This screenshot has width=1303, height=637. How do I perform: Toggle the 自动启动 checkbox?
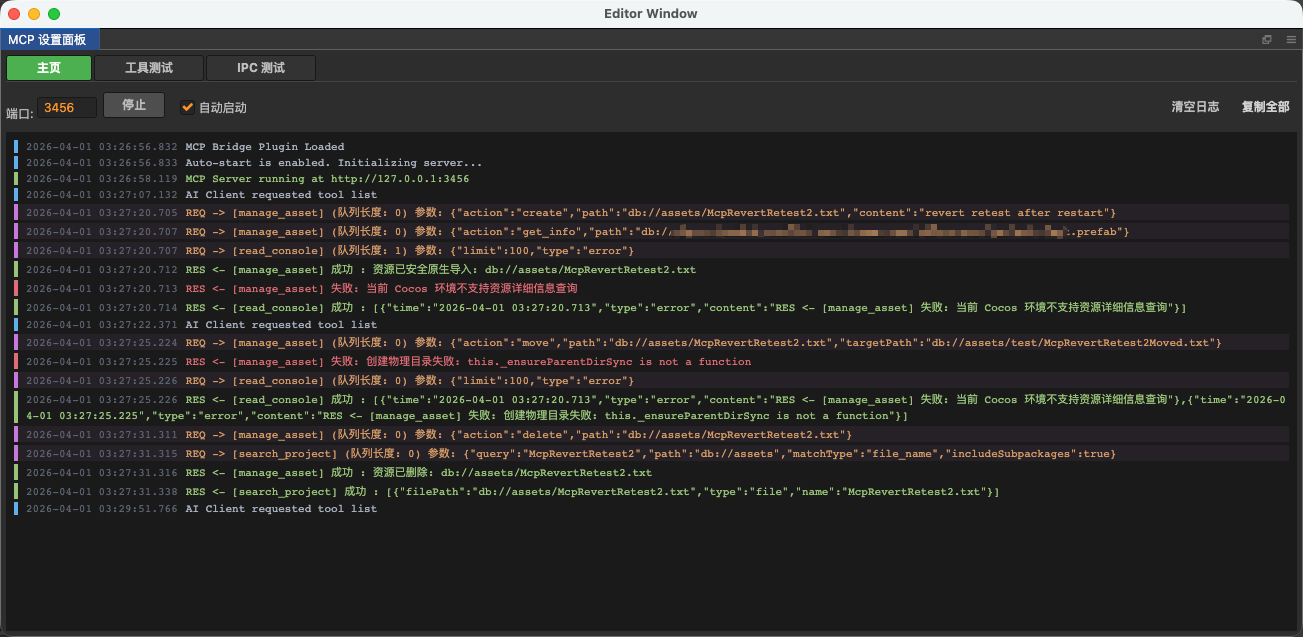[x=187, y=107]
